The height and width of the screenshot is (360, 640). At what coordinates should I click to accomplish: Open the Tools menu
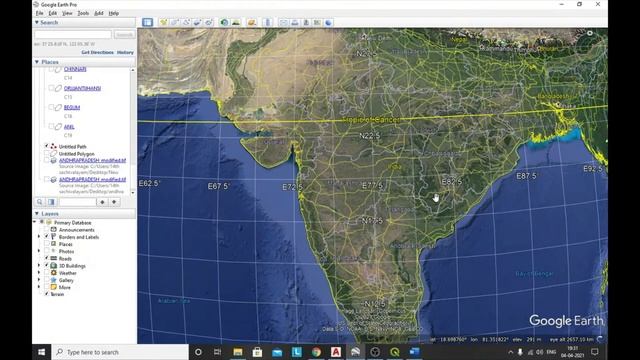pos(83,13)
